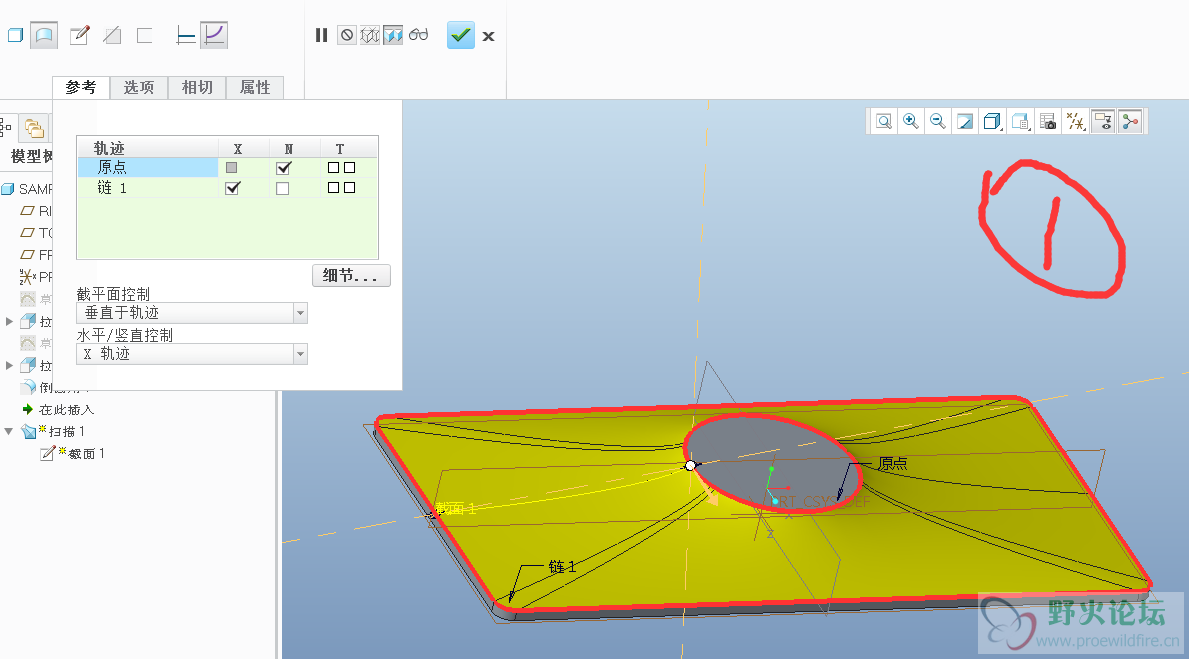Click the thin feature icon
The height and width of the screenshot is (659, 1189).
pyautogui.click(x=144, y=35)
